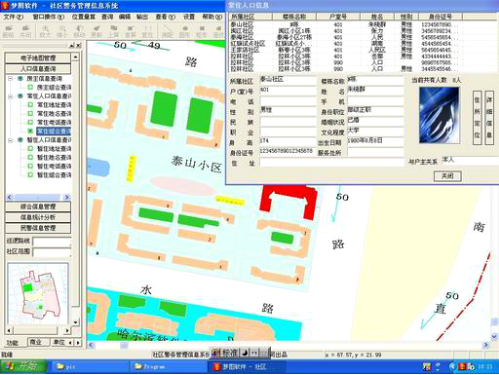Viewport: 499px width, 375px height.
Task: Open the 文件 menu
Action: (13, 17)
